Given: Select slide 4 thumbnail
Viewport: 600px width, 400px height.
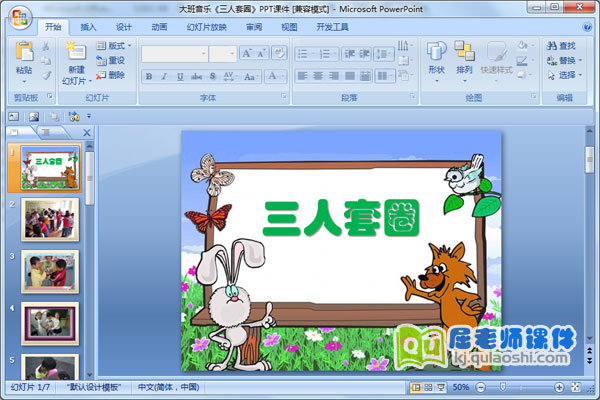Looking at the screenshot, I should click(x=50, y=323).
